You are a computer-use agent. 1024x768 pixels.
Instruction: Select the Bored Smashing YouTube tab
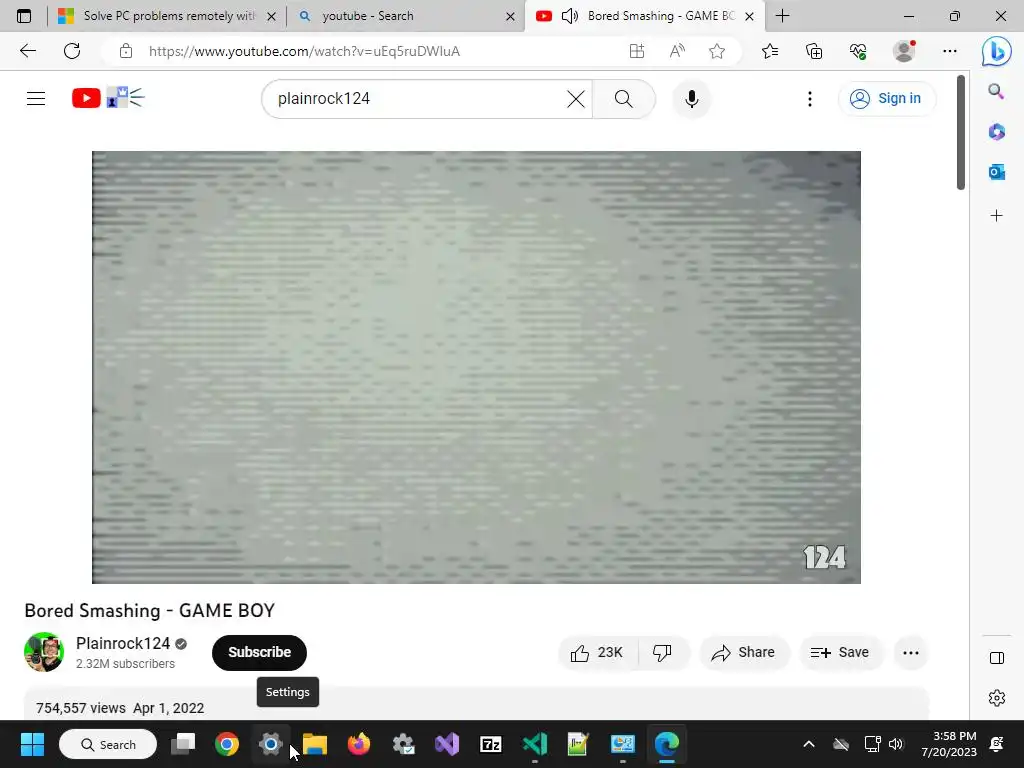pyautogui.click(x=643, y=16)
